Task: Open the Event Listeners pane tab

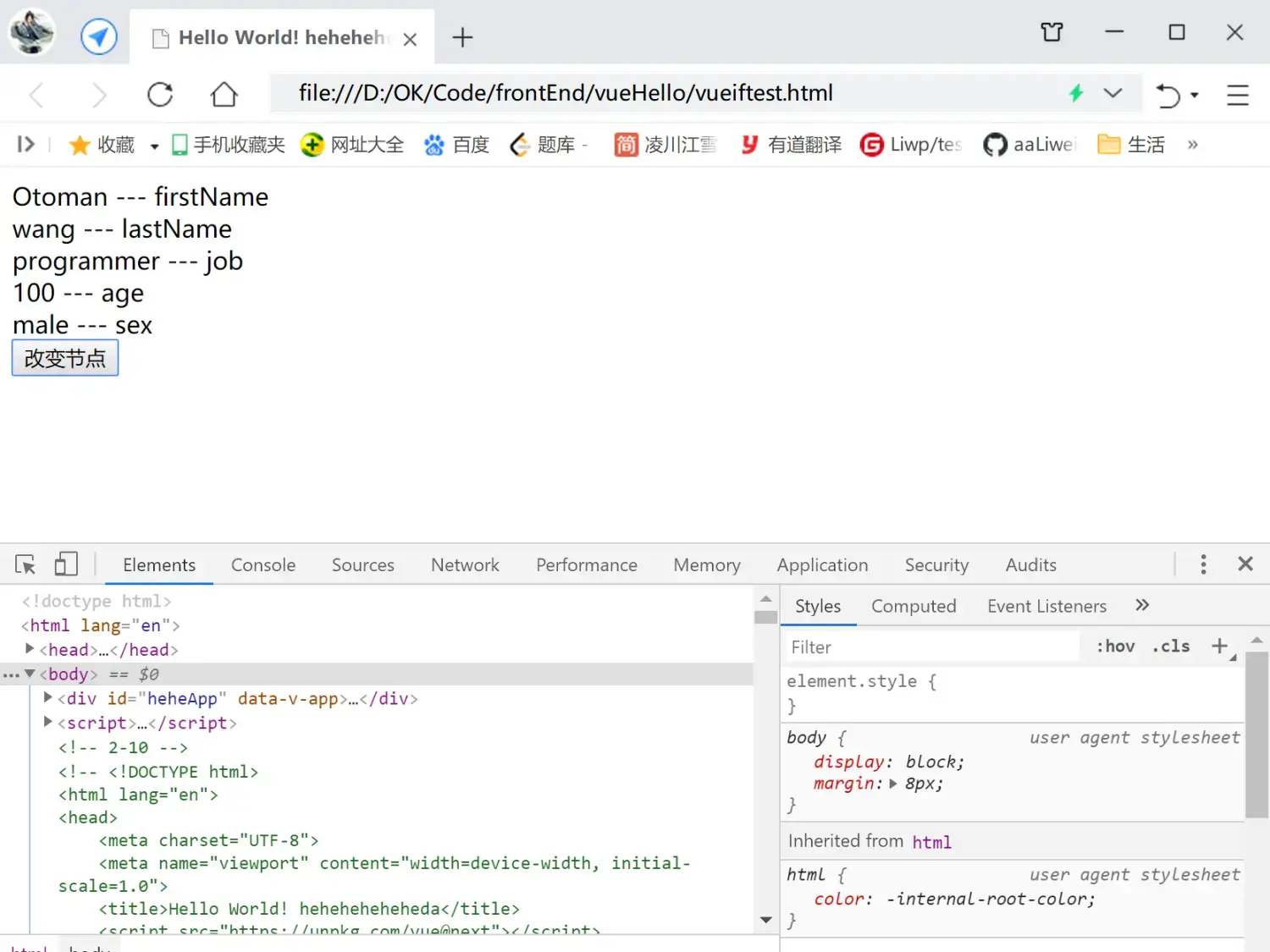Action: click(1046, 606)
